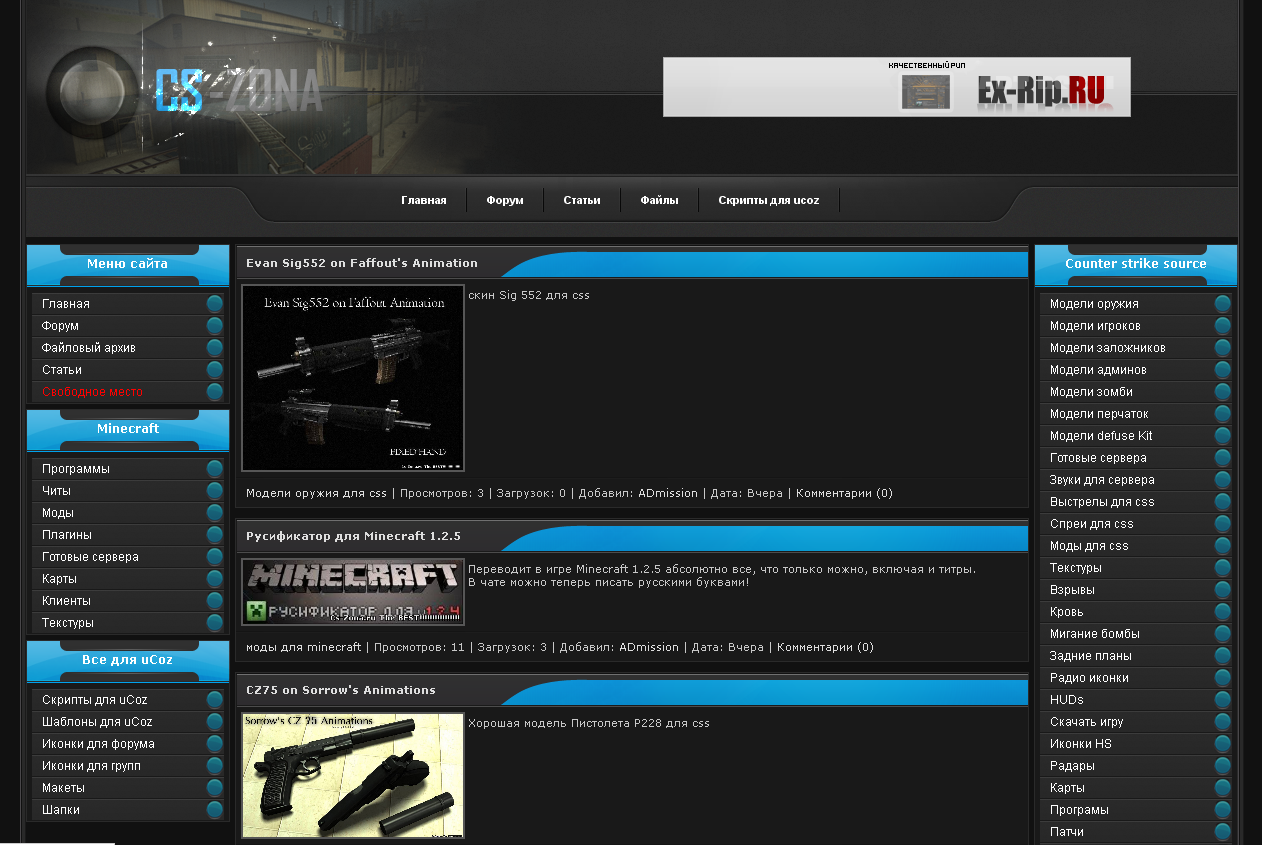Open Карты in the Minecraft sidebar menu
Viewport: 1262px width, 845px height.
coord(59,579)
